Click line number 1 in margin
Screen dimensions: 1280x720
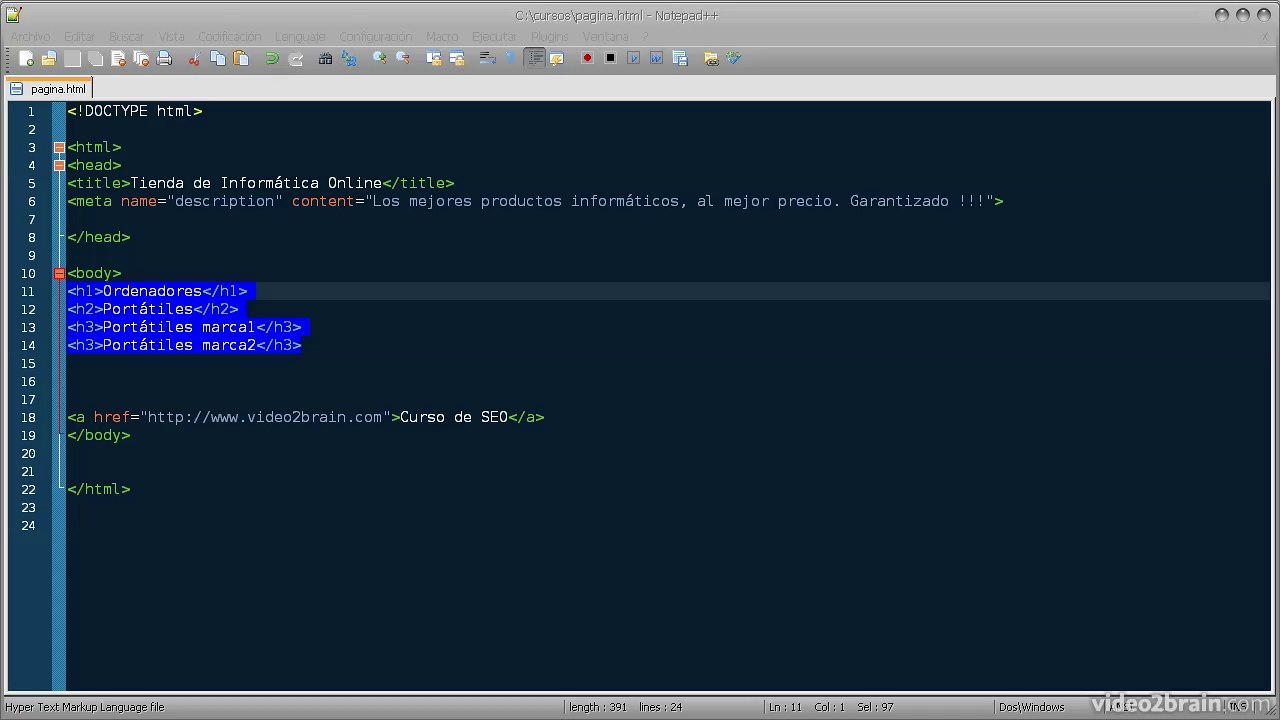pos(31,112)
